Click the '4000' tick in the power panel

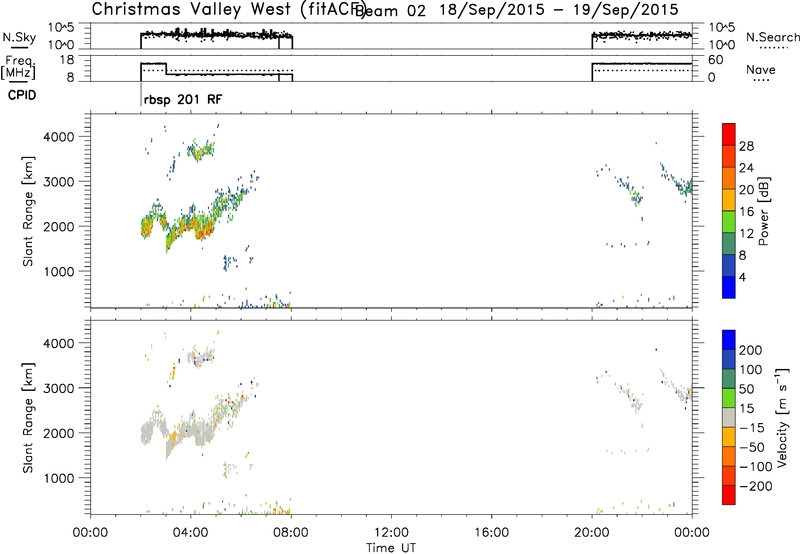click(59, 137)
